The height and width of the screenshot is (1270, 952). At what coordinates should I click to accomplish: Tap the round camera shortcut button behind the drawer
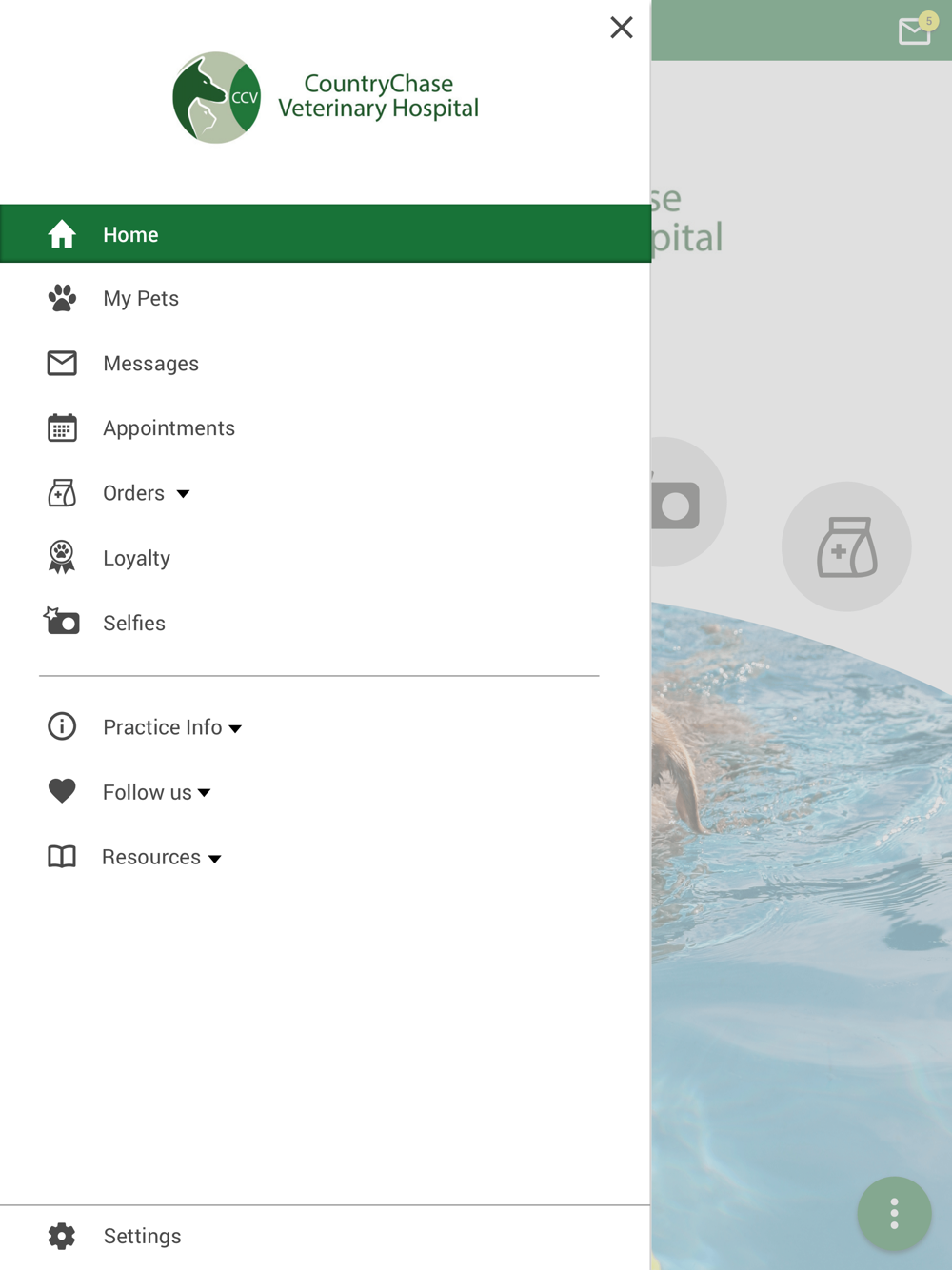pyautogui.click(x=688, y=502)
